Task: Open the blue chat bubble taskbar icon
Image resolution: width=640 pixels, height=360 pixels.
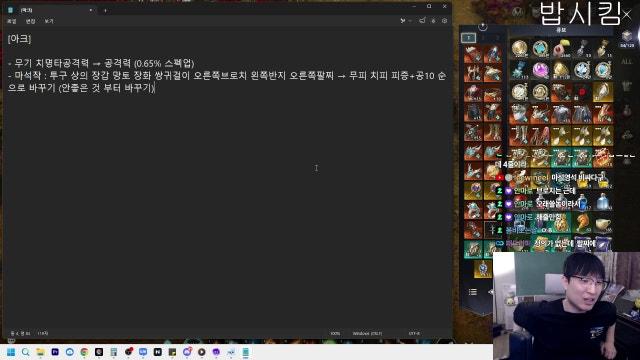Action: click(x=143, y=352)
